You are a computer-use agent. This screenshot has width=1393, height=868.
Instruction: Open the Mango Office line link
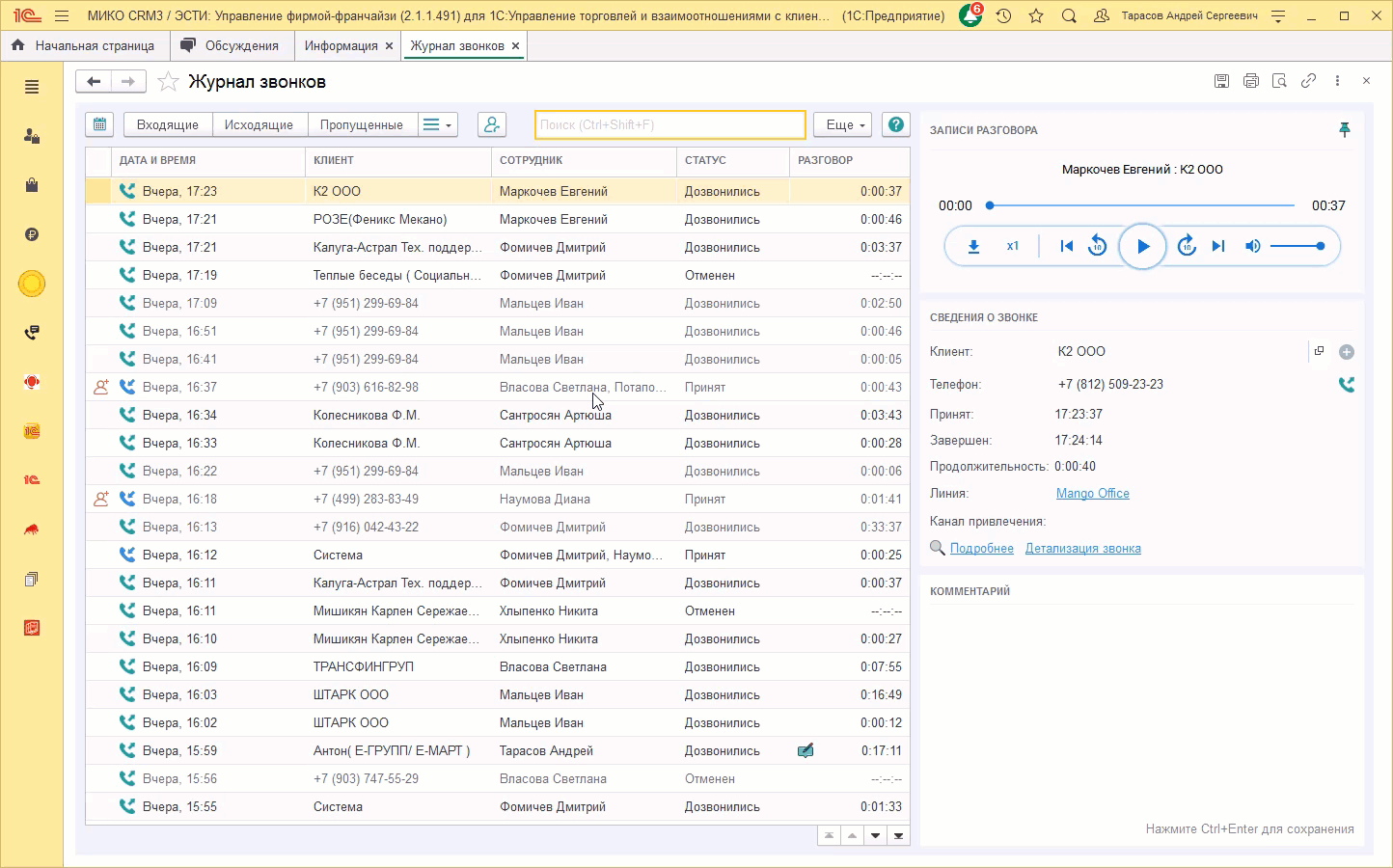click(1092, 494)
